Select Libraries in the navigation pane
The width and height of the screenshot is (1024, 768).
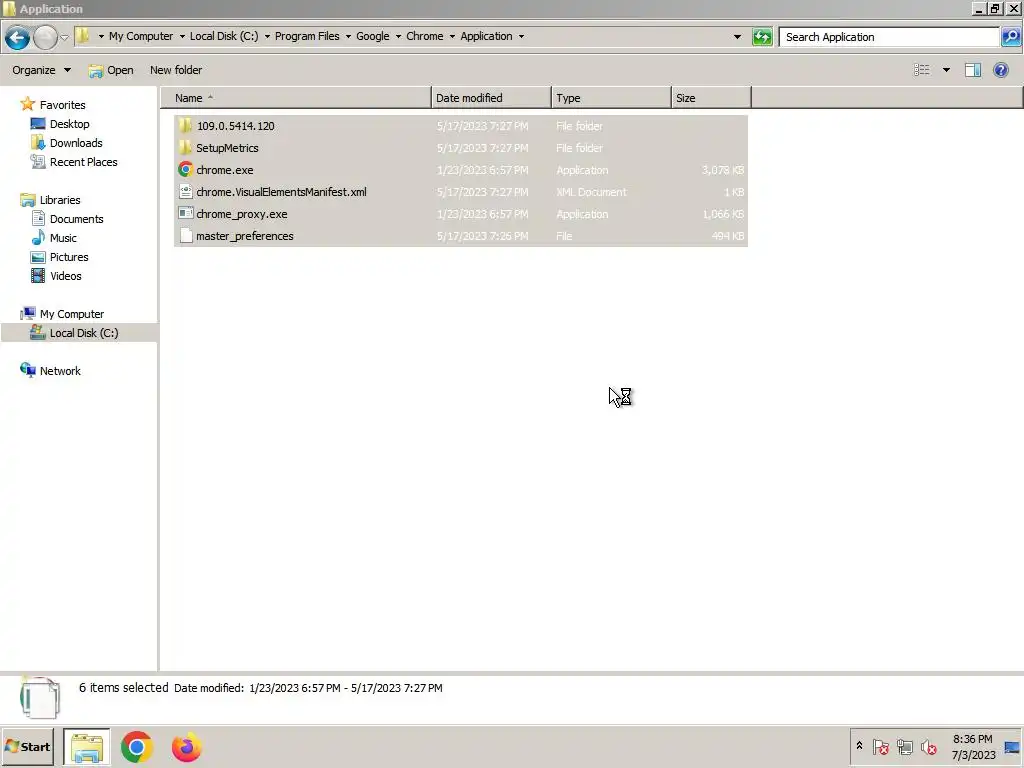click(60, 200)
